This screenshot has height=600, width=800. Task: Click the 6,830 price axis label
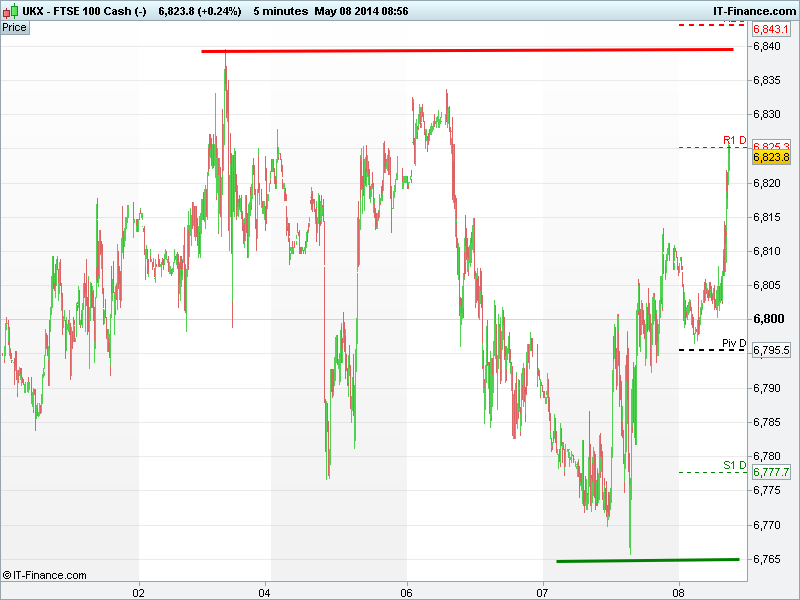point(767,114)
